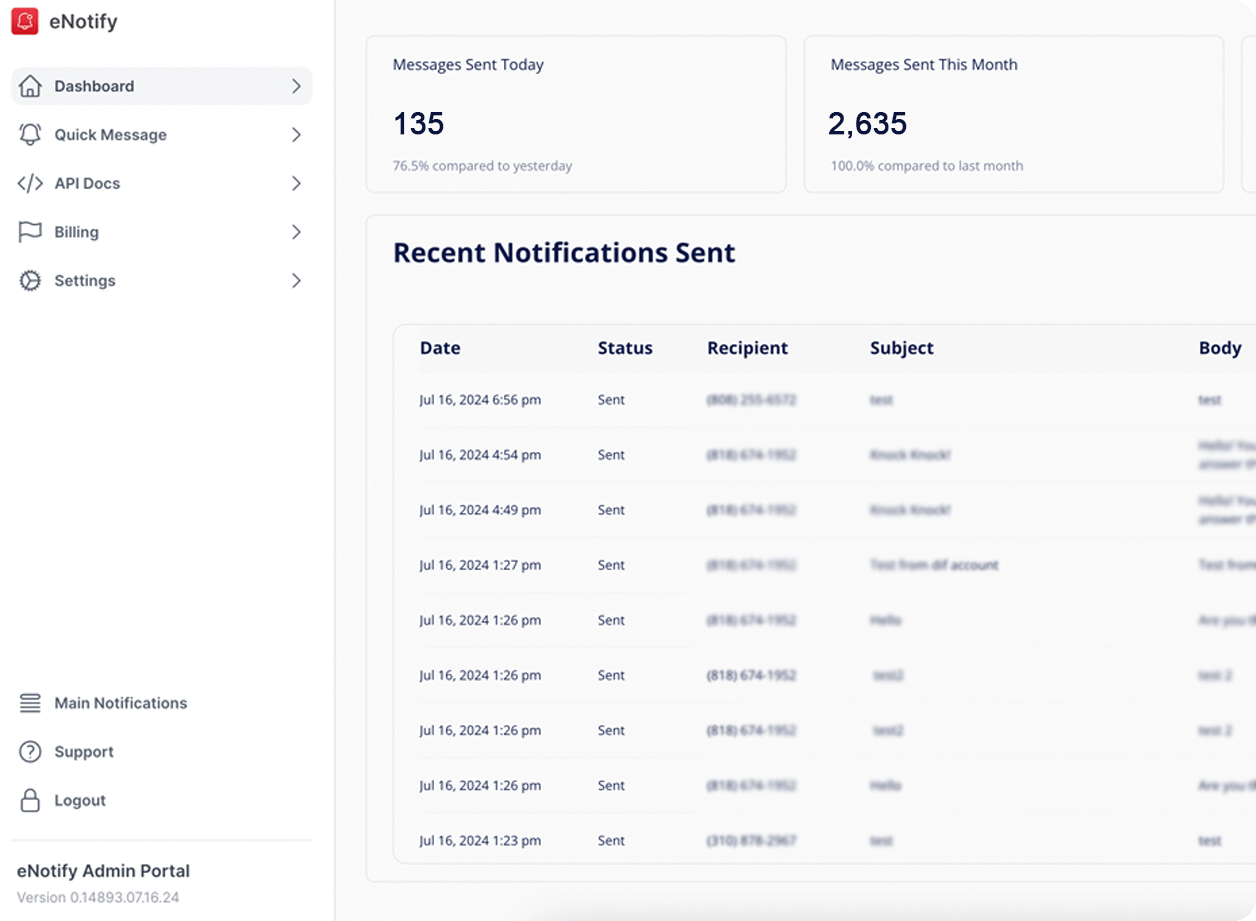Click the Support link
Viewport: 1256px width, 921px height.
(83, 751)
